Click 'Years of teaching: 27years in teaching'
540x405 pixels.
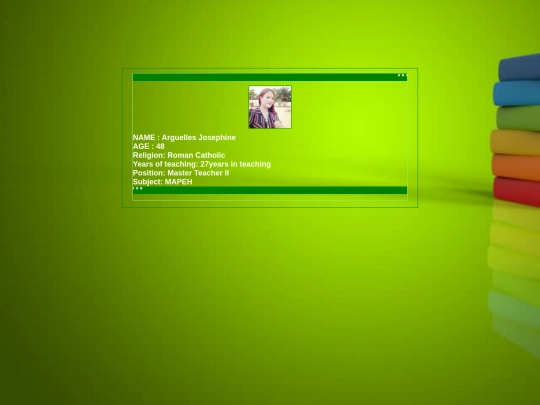pos(202,164)
